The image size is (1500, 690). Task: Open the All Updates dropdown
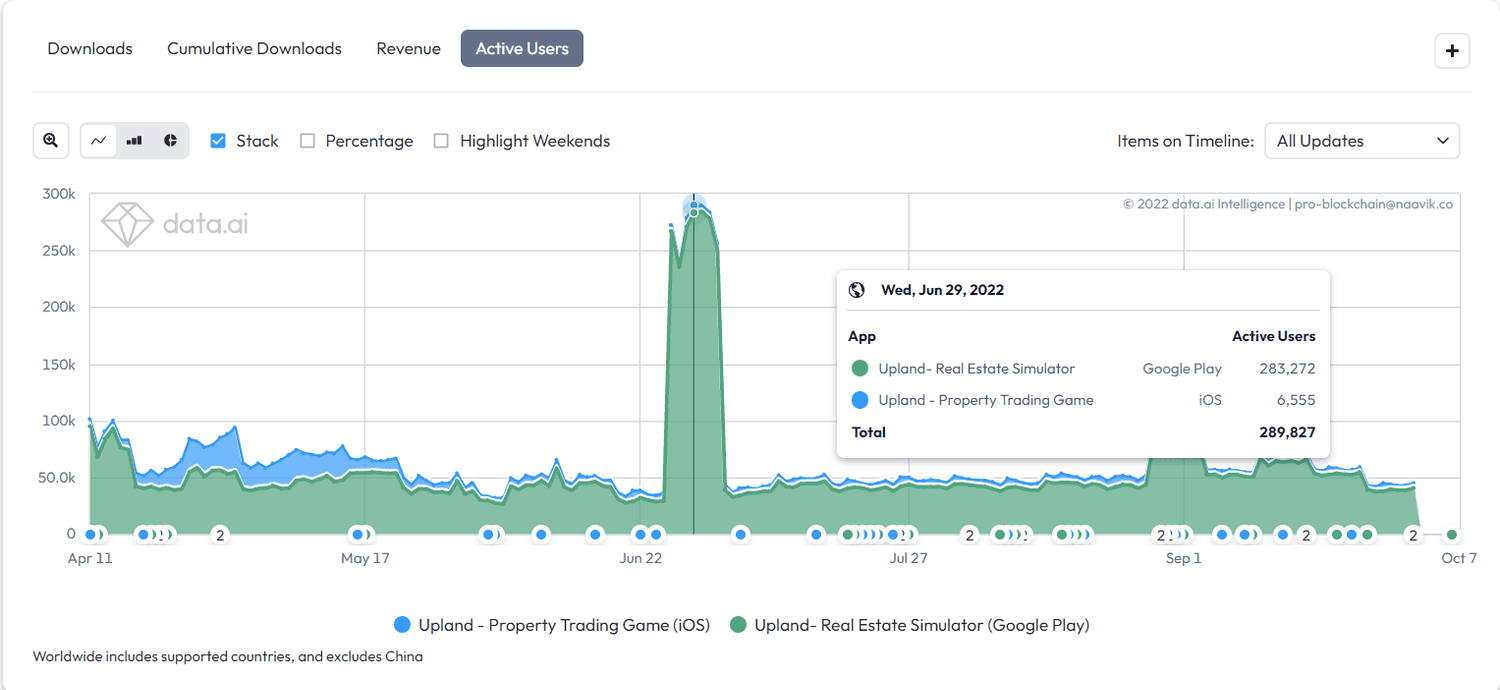coord(1362,141)
